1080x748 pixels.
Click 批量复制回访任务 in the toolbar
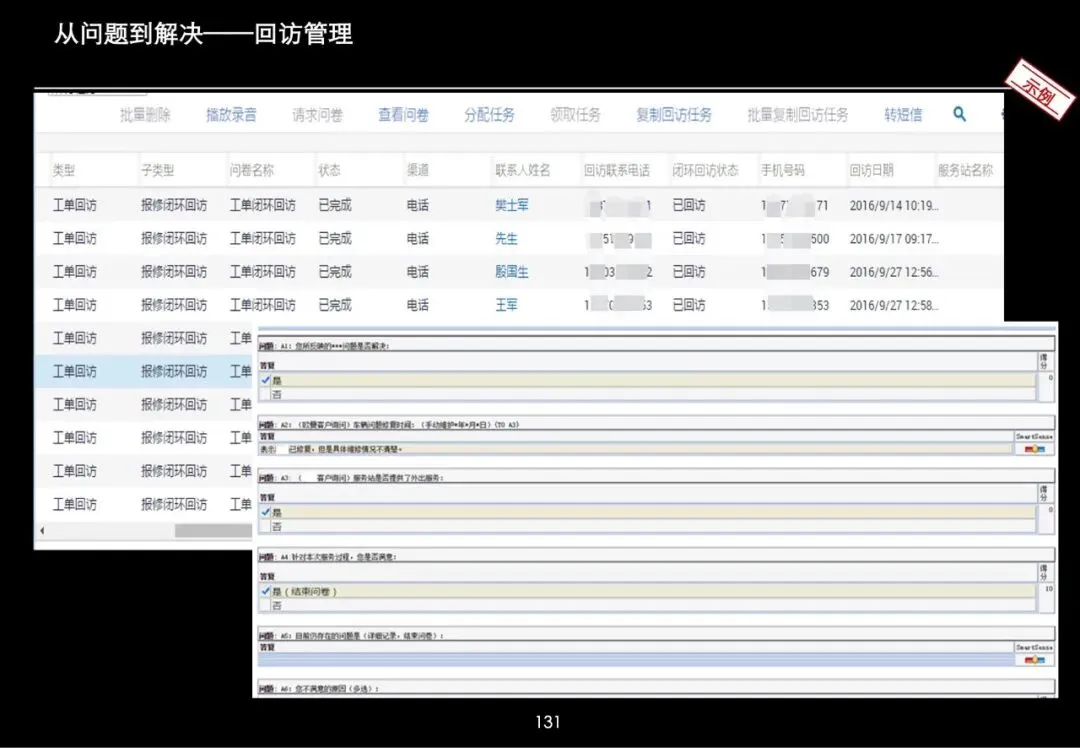(798, 115)
